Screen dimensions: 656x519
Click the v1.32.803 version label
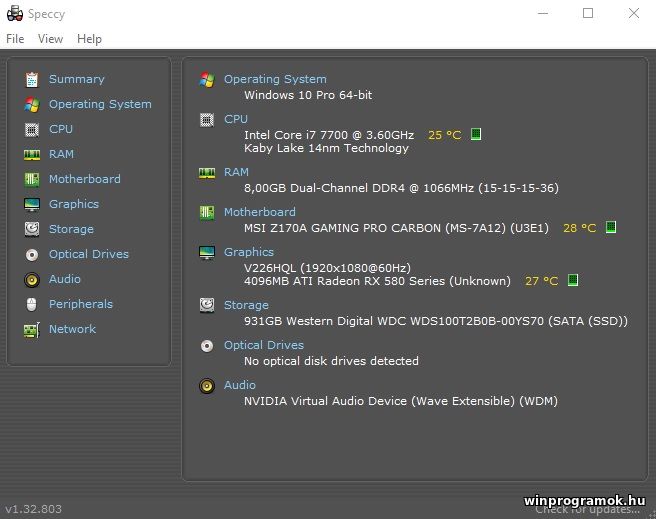click(x=33, y=509)
